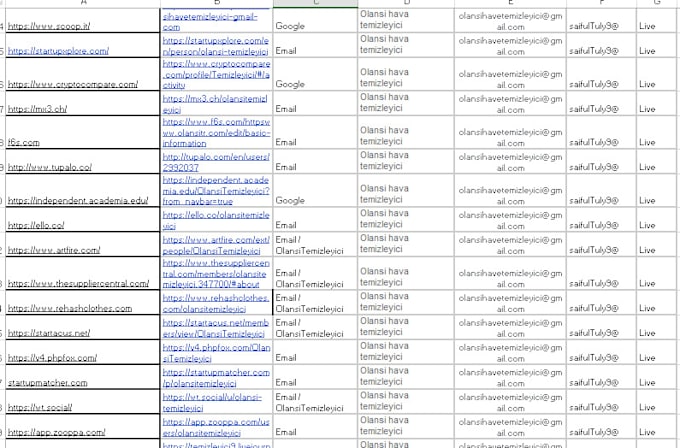Image resolution: width=680 pixels, height=448 pixels.
Task: Open the artfire.com ext/people/OlansiTemizleyici link
Action: click(x=216, y=245)
